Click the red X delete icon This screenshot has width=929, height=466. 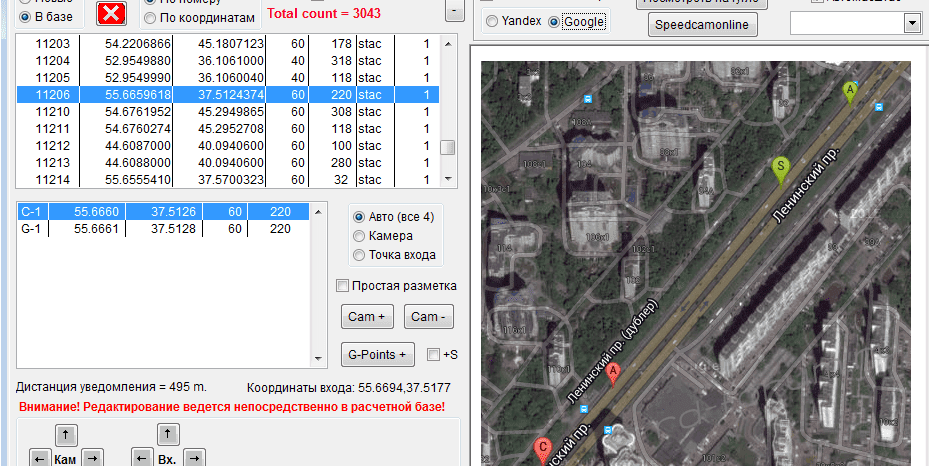point(112,13)
